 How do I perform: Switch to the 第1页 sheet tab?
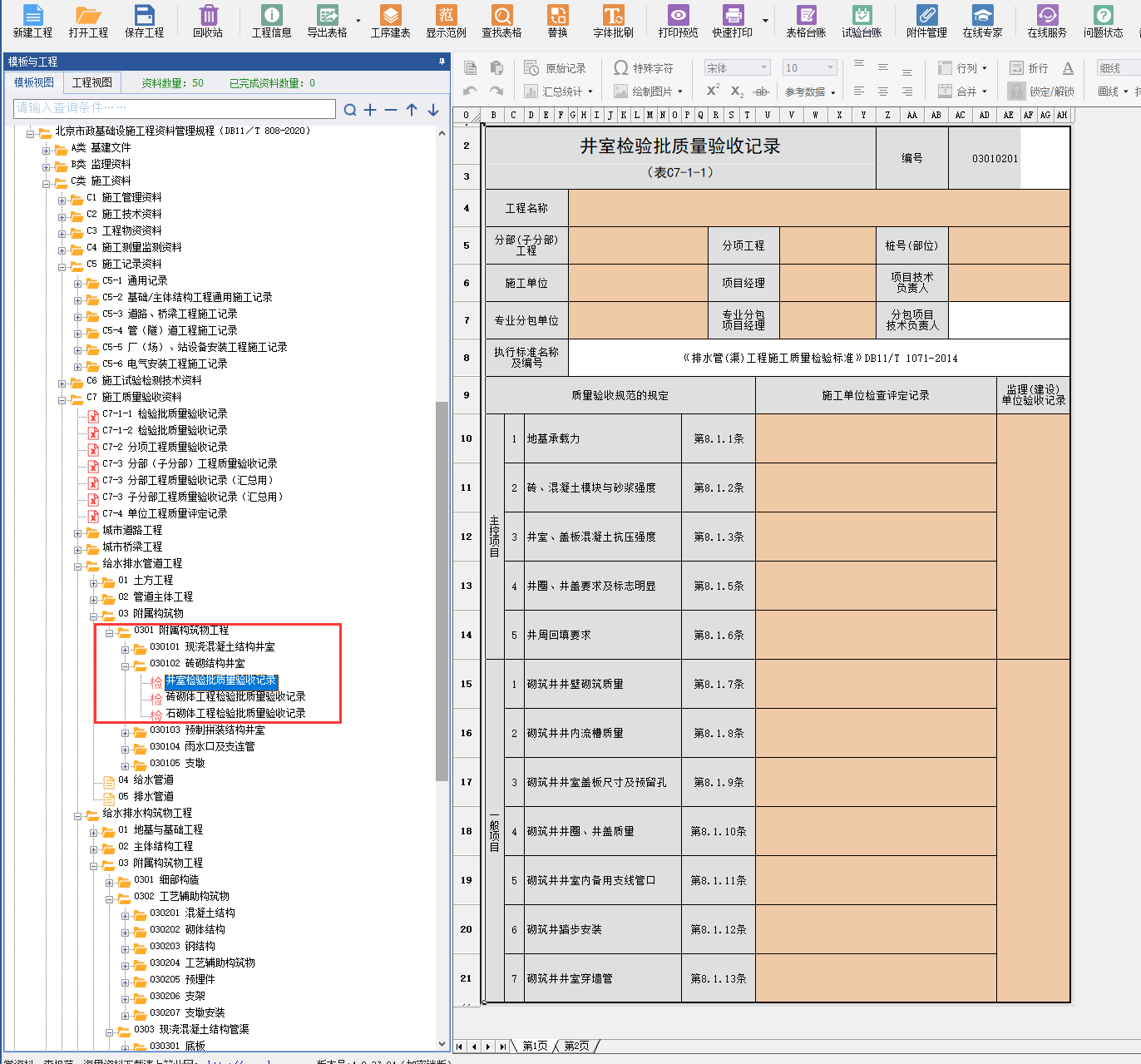535,1046
